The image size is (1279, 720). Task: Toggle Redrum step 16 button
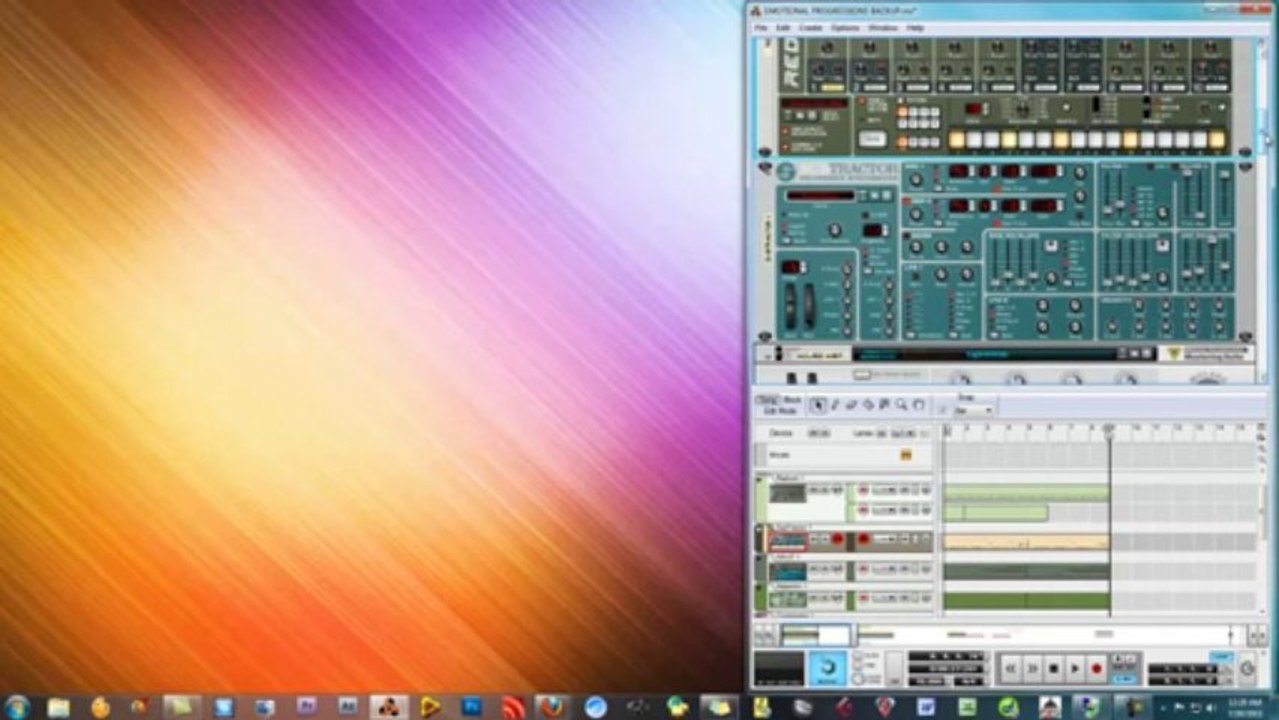pos(1216,140)
